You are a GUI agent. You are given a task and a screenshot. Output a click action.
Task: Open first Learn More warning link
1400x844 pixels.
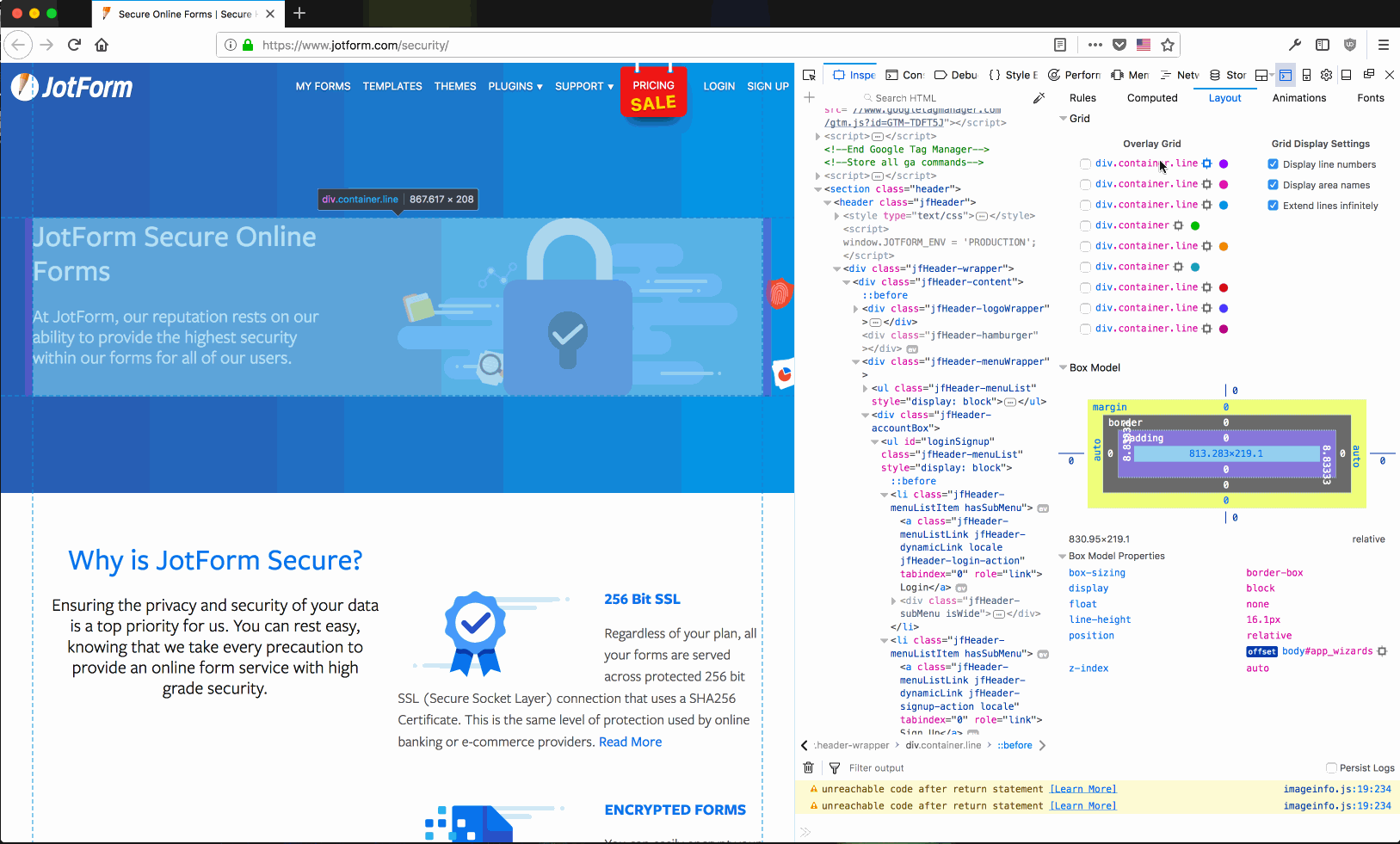(x=1083, y=789)
